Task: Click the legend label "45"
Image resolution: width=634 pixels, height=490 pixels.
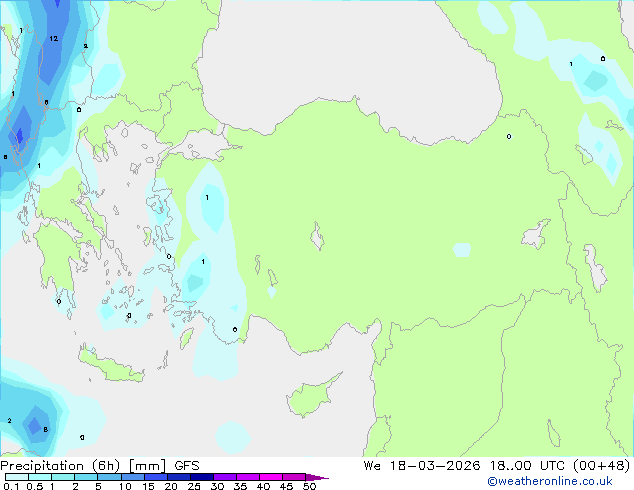Action: [x=286, y=486]
